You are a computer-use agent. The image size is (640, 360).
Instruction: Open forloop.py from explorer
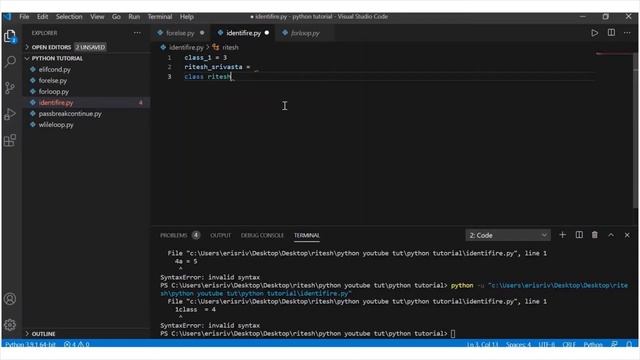(53, 91)
